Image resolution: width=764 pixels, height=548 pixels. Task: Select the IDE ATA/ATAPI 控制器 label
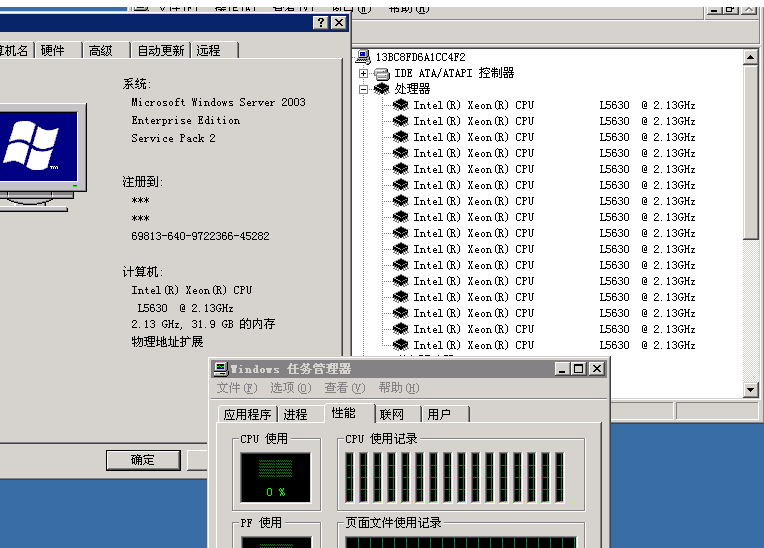[x=454, y=73]
